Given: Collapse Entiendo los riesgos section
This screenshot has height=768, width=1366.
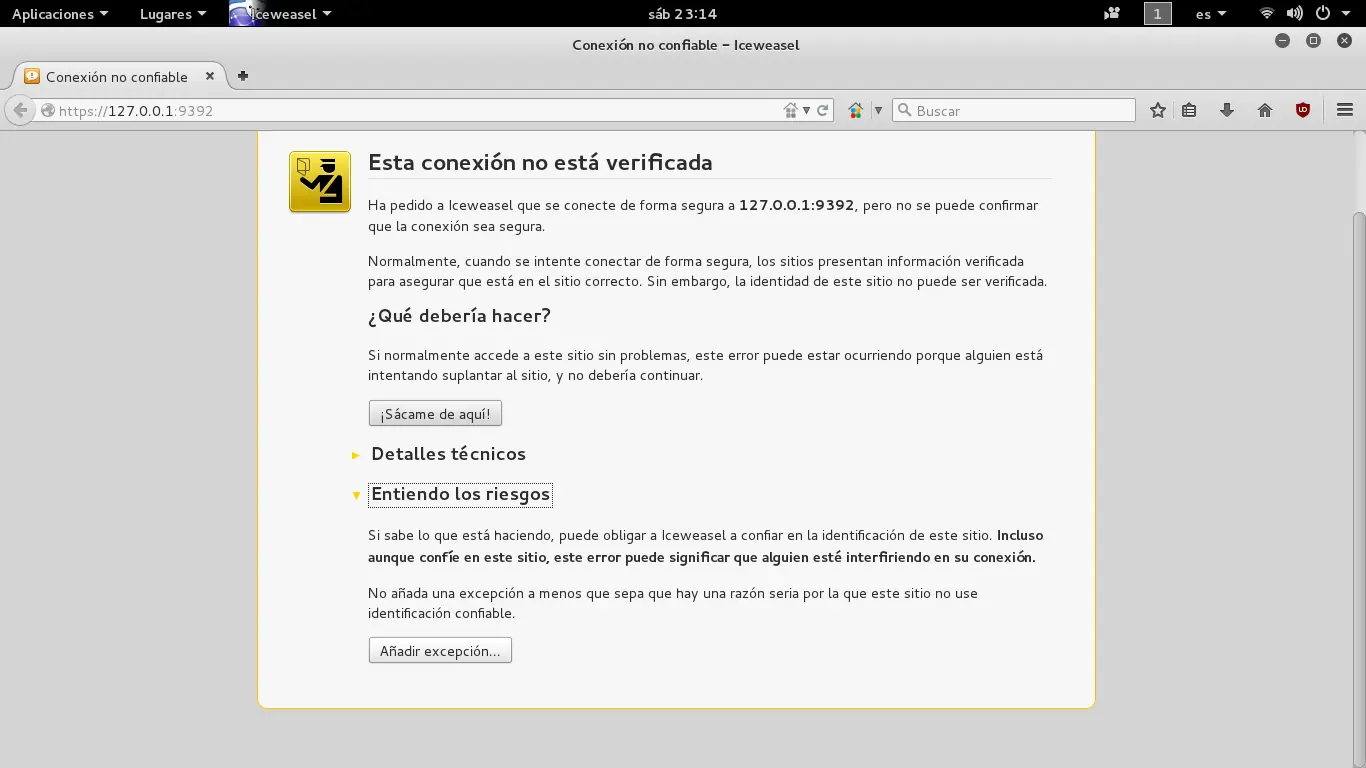Looking at the screenshot, I should point(460,494).
